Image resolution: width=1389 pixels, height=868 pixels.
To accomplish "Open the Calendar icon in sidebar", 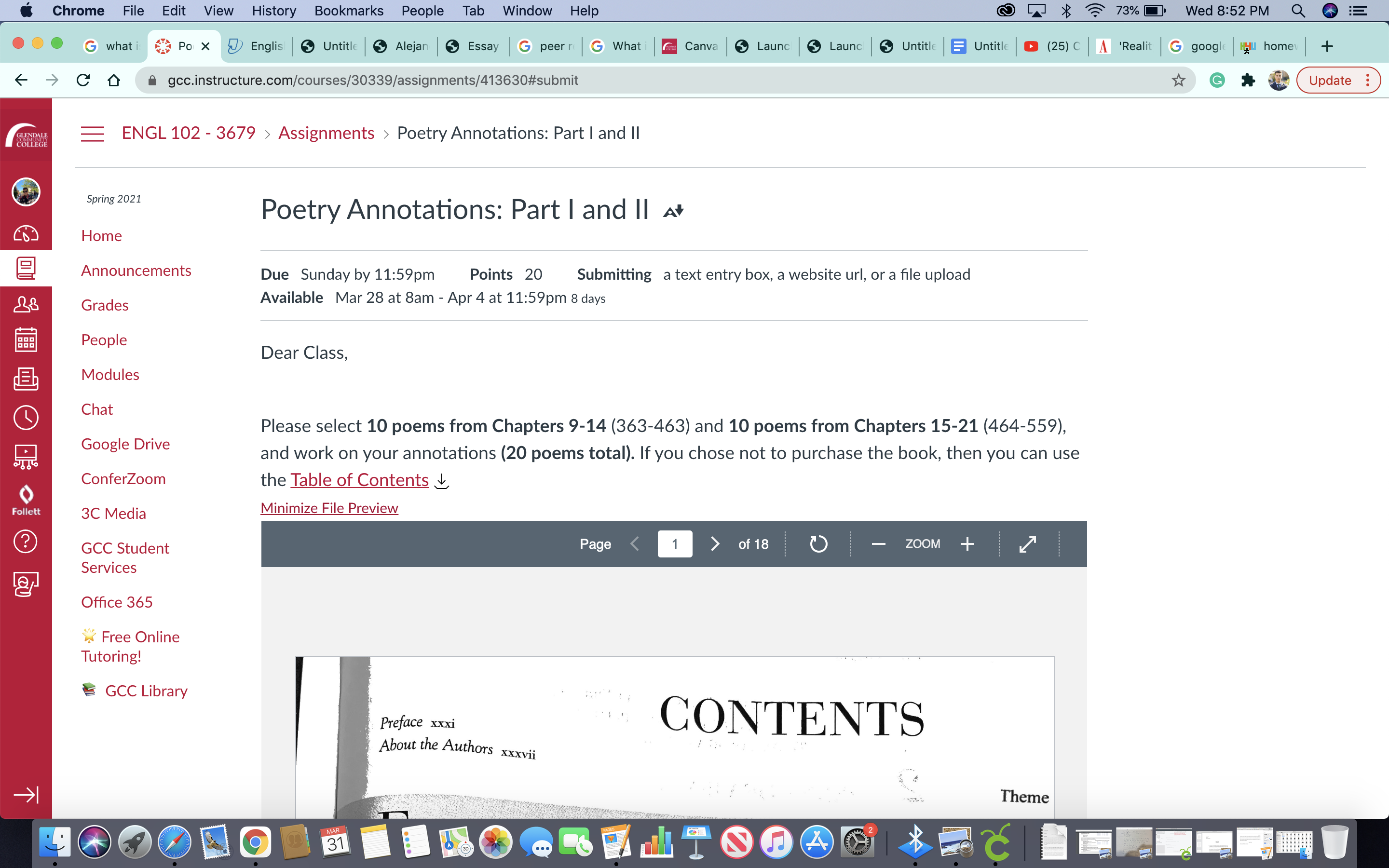I will (x=26, y=340).
